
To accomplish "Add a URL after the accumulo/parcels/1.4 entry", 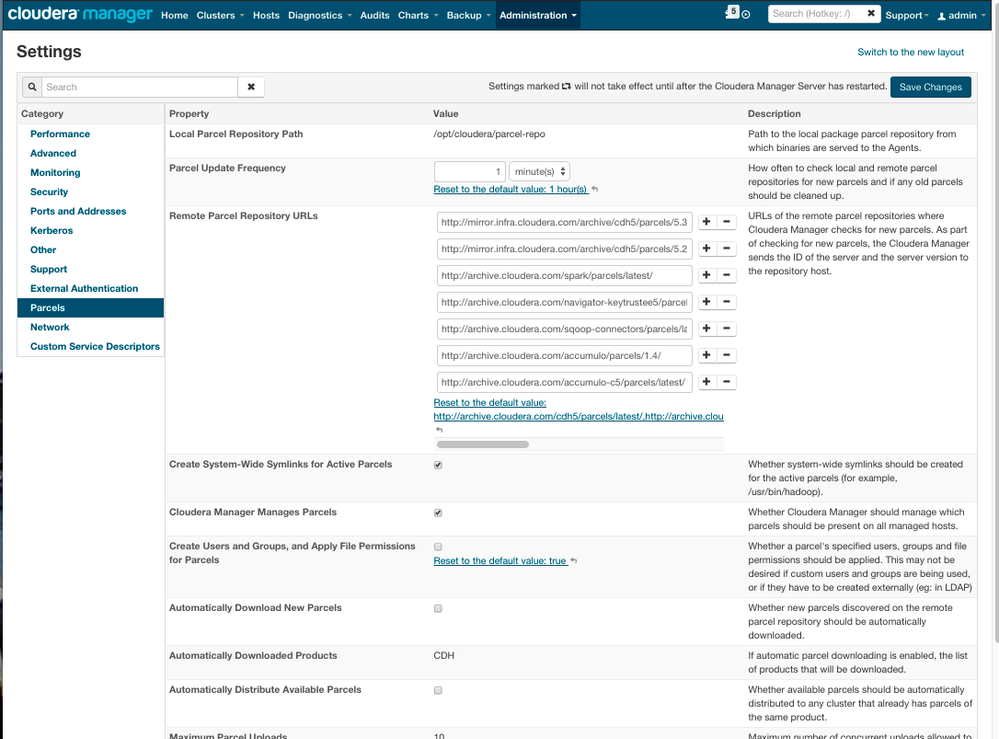I will click(x=706, y=355).
